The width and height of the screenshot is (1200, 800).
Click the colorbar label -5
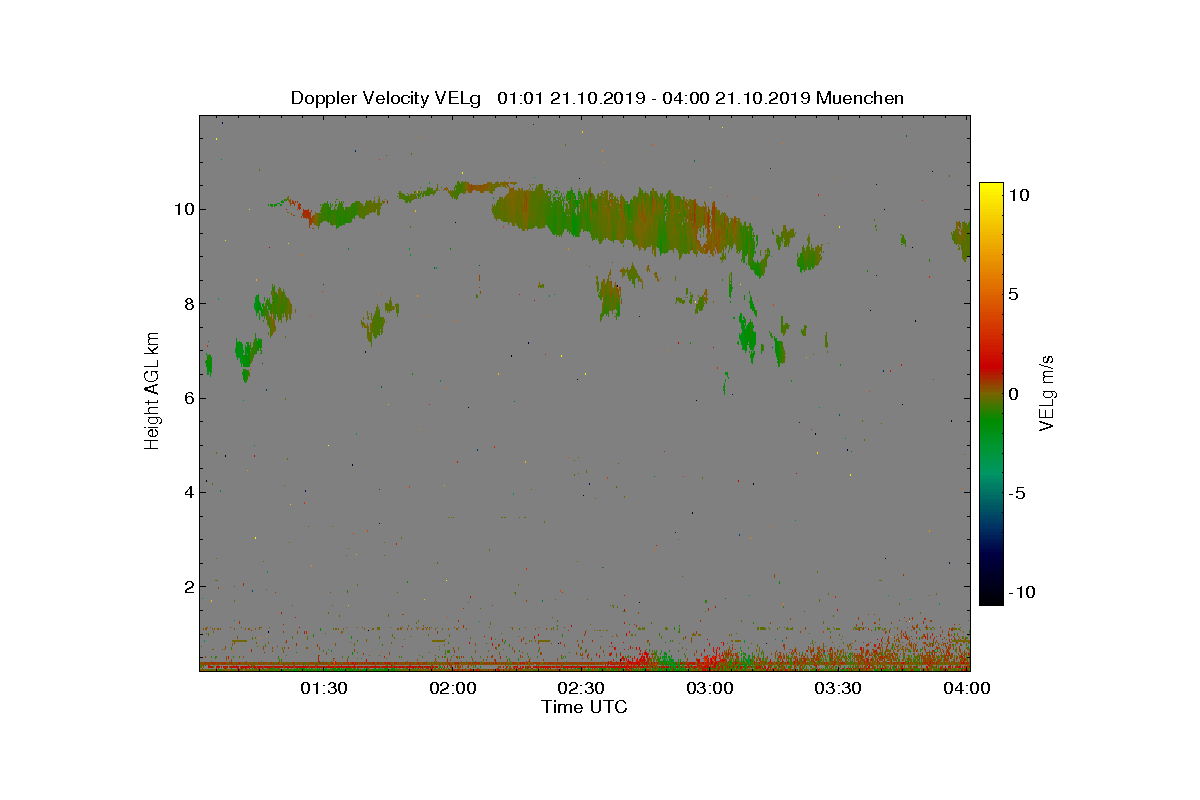pyautogui.click(x=1016, y=493)
